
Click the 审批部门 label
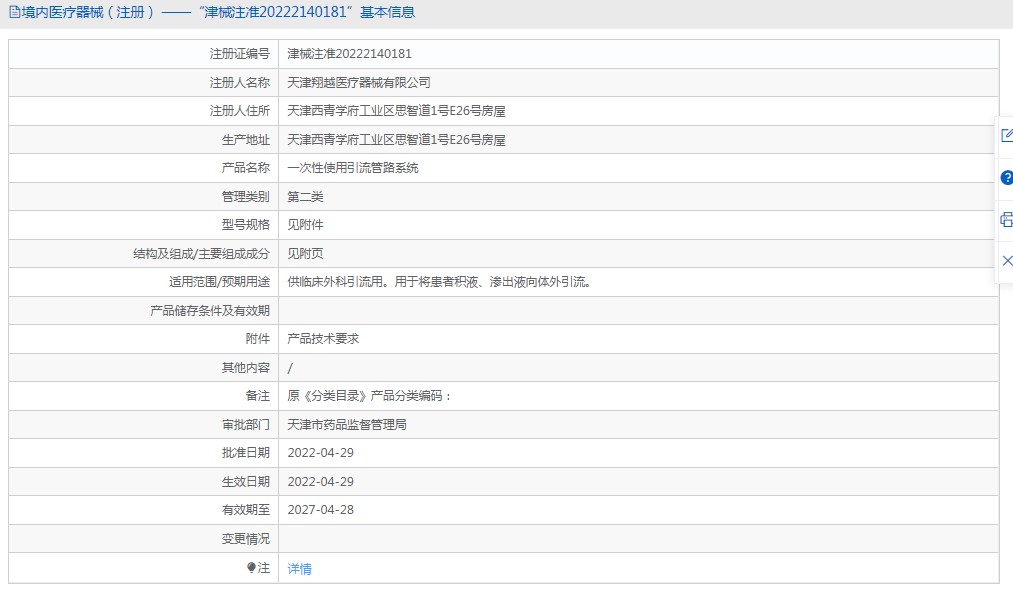tap(245, 424)
